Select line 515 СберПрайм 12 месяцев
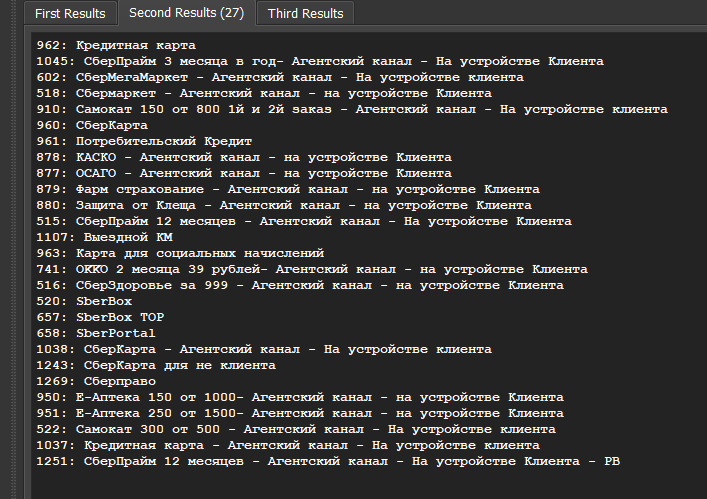 coord(304,221)
